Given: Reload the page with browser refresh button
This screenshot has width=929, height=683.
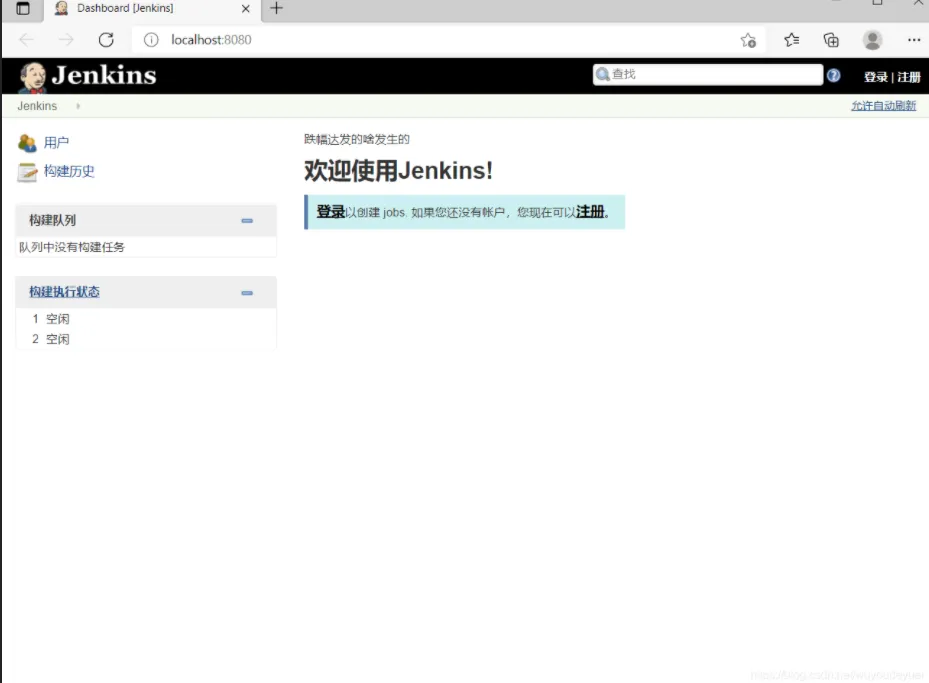Looking at the screenshot, I should click(x=106, y=40).
